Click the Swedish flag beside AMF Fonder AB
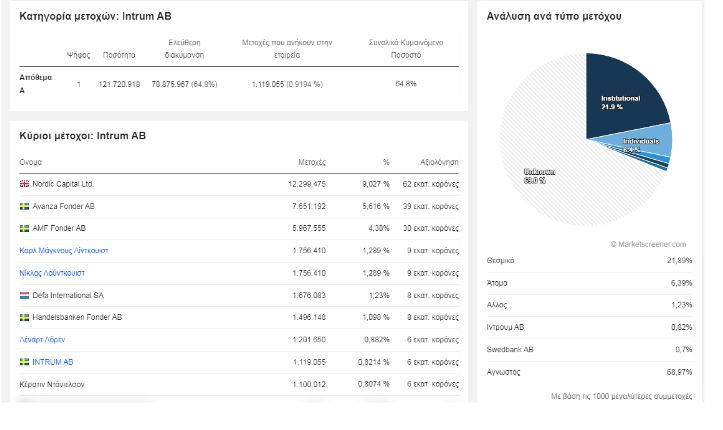723x430 pixels. [25, 228]
